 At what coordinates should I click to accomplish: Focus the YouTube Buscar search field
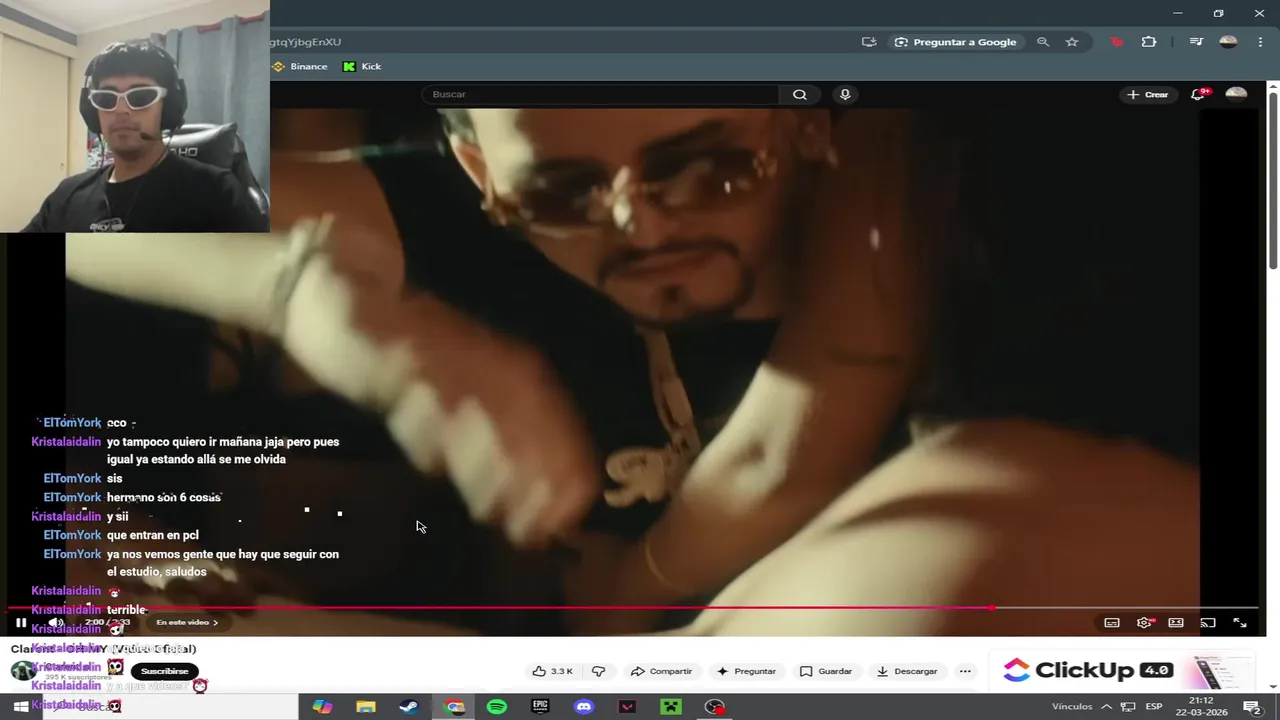click(x=600, y=94)
